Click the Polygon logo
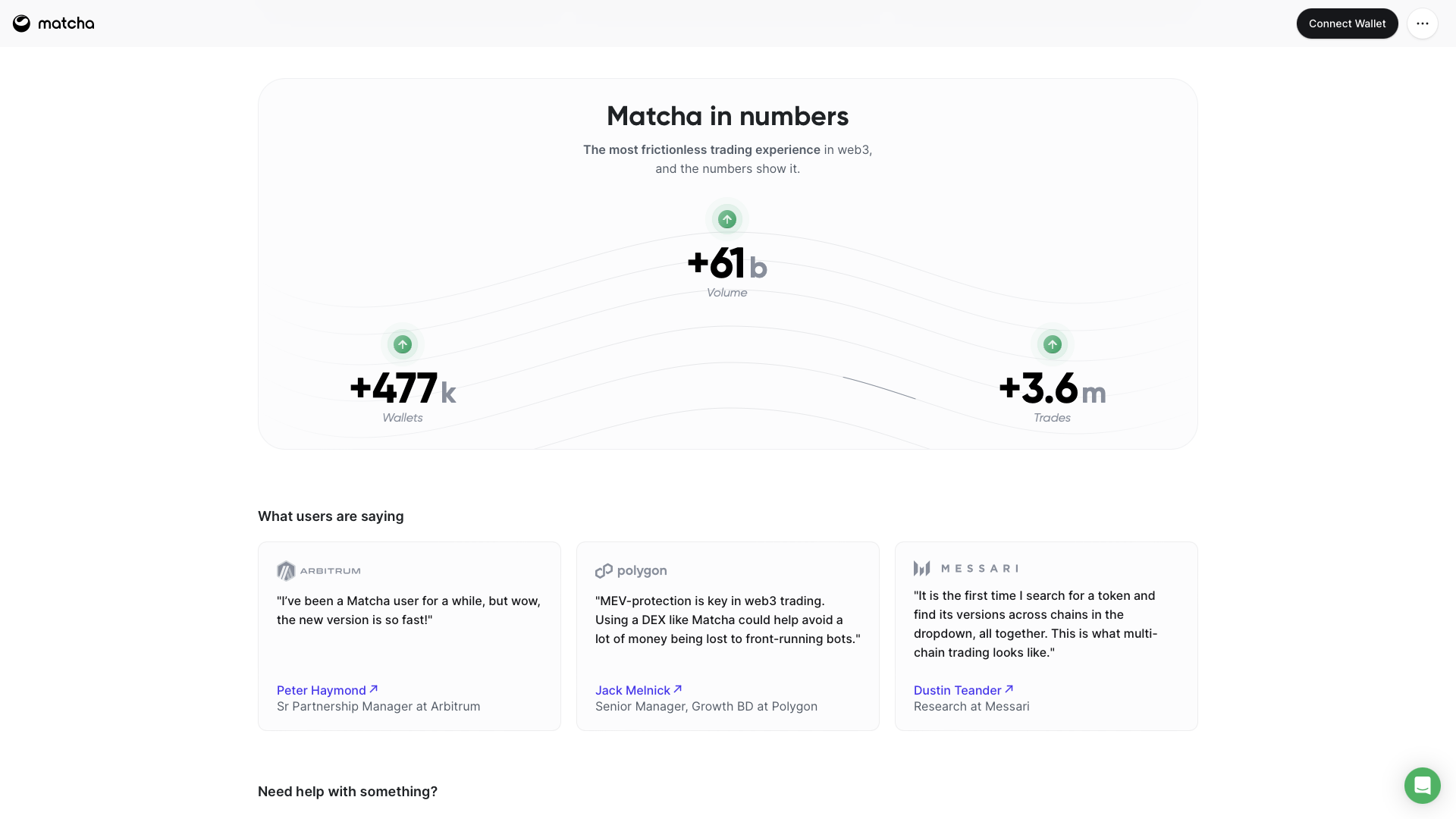This screenshot has height=819, width=1456. 631,570
